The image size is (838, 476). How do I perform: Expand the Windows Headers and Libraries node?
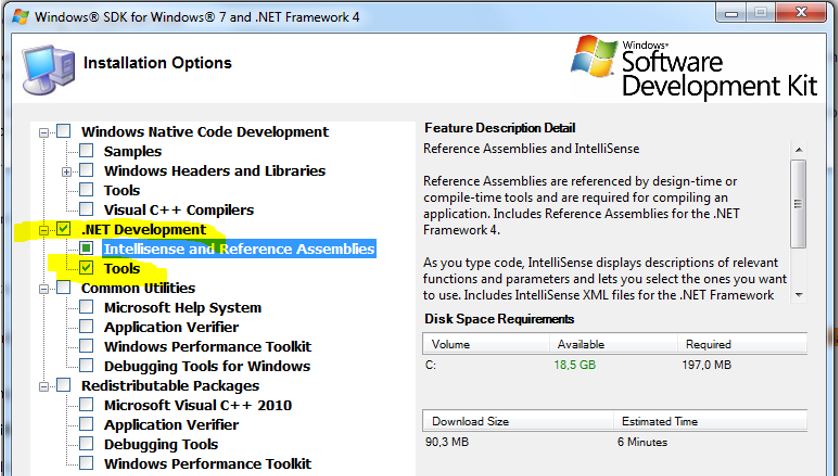tap(66, 171)
